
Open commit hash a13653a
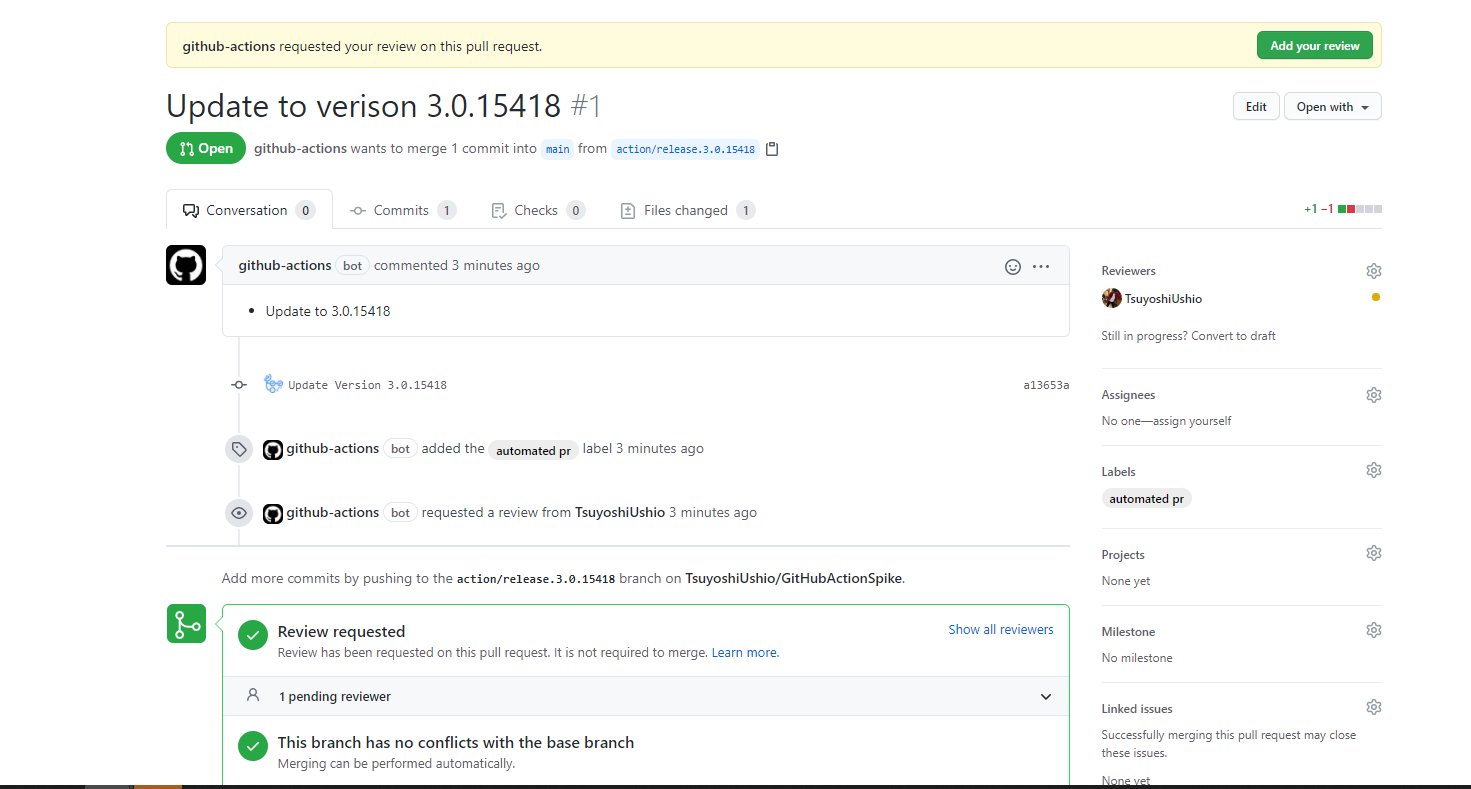click(x=1046, y=385)
